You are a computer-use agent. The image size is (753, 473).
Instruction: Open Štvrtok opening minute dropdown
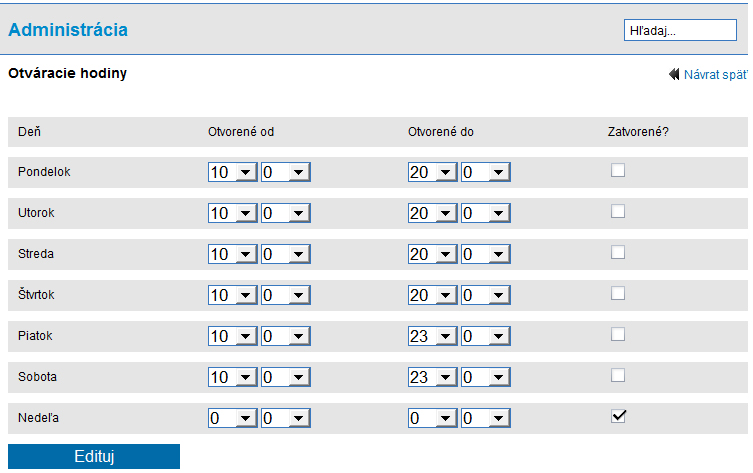[x=286, y=295]
